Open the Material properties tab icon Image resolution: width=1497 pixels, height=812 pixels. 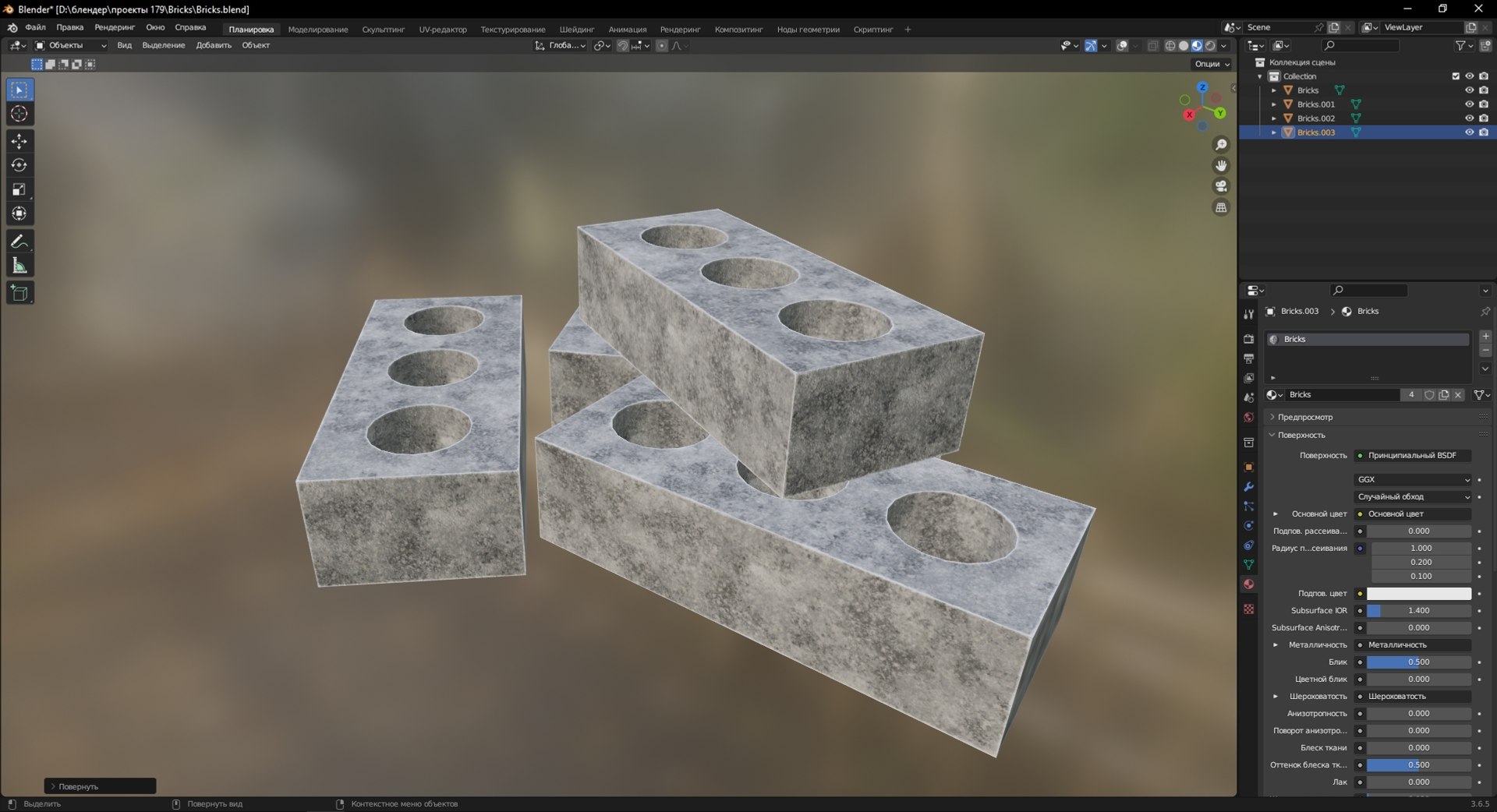(x=1248, y=584)
